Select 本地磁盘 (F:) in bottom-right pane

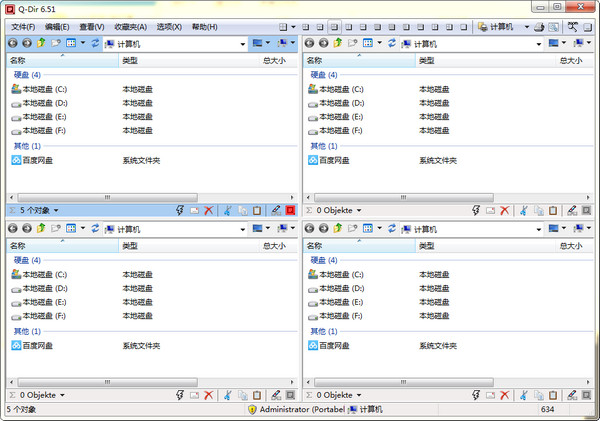pyautogui.click(x=335, y=316)
